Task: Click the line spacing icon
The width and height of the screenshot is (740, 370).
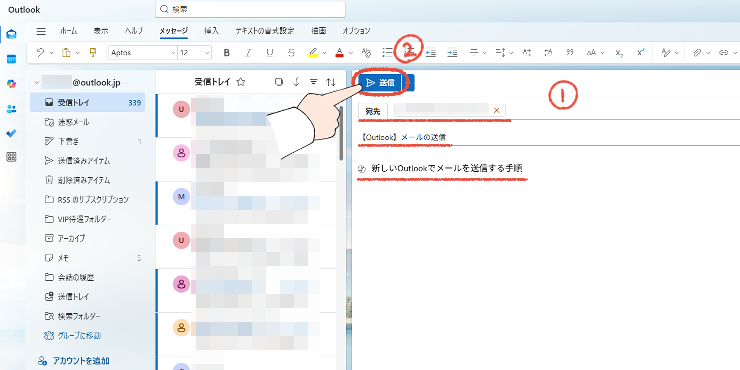Action: point(500,53)
